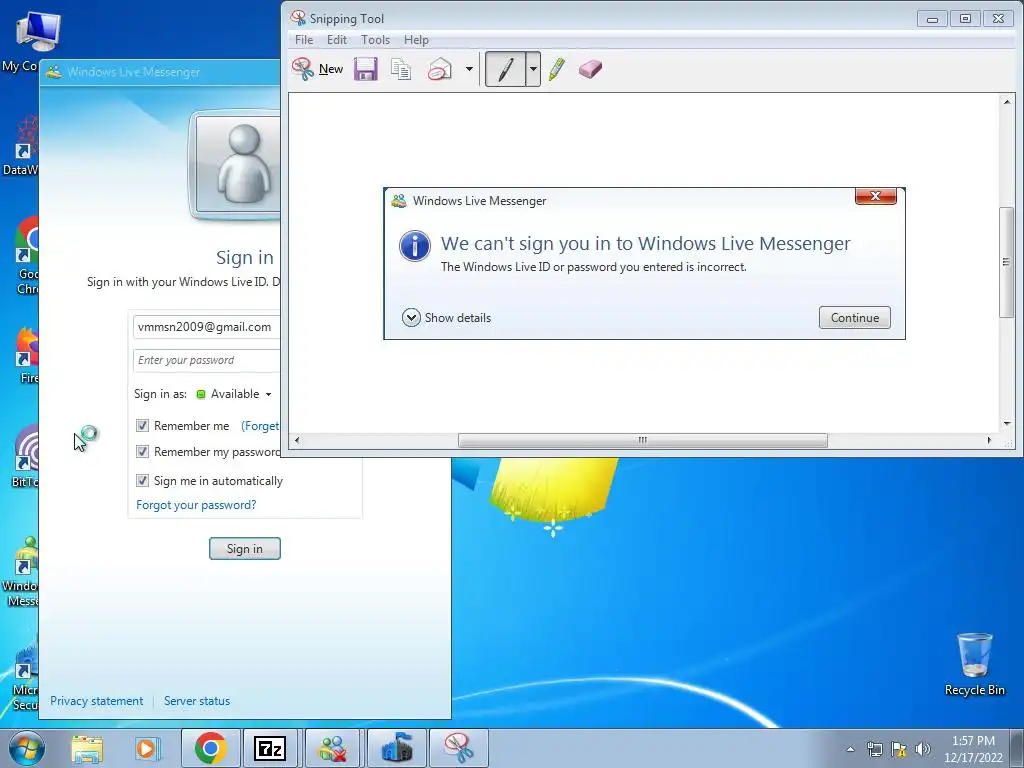Open the Recycle Bin desktop icon
Image resolution: width=1024 pixels, height=768 pixels.
coord(974,664)
